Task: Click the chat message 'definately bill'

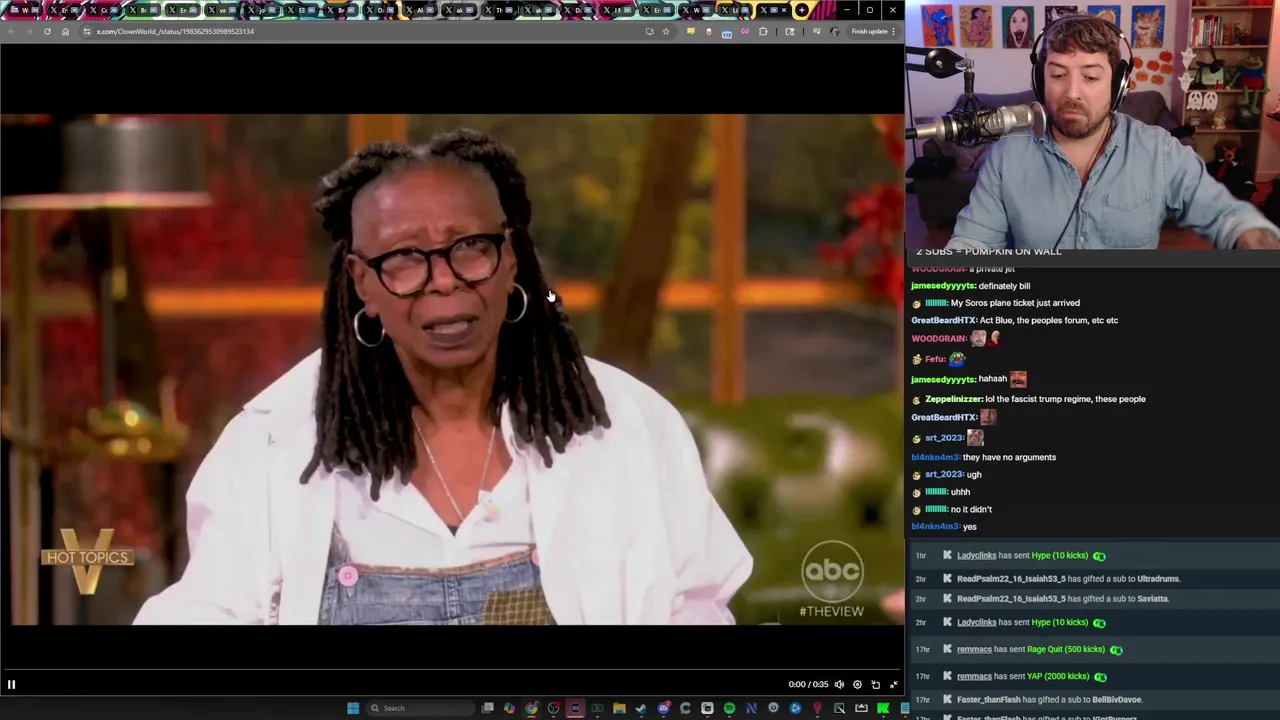Action: 1004,286
